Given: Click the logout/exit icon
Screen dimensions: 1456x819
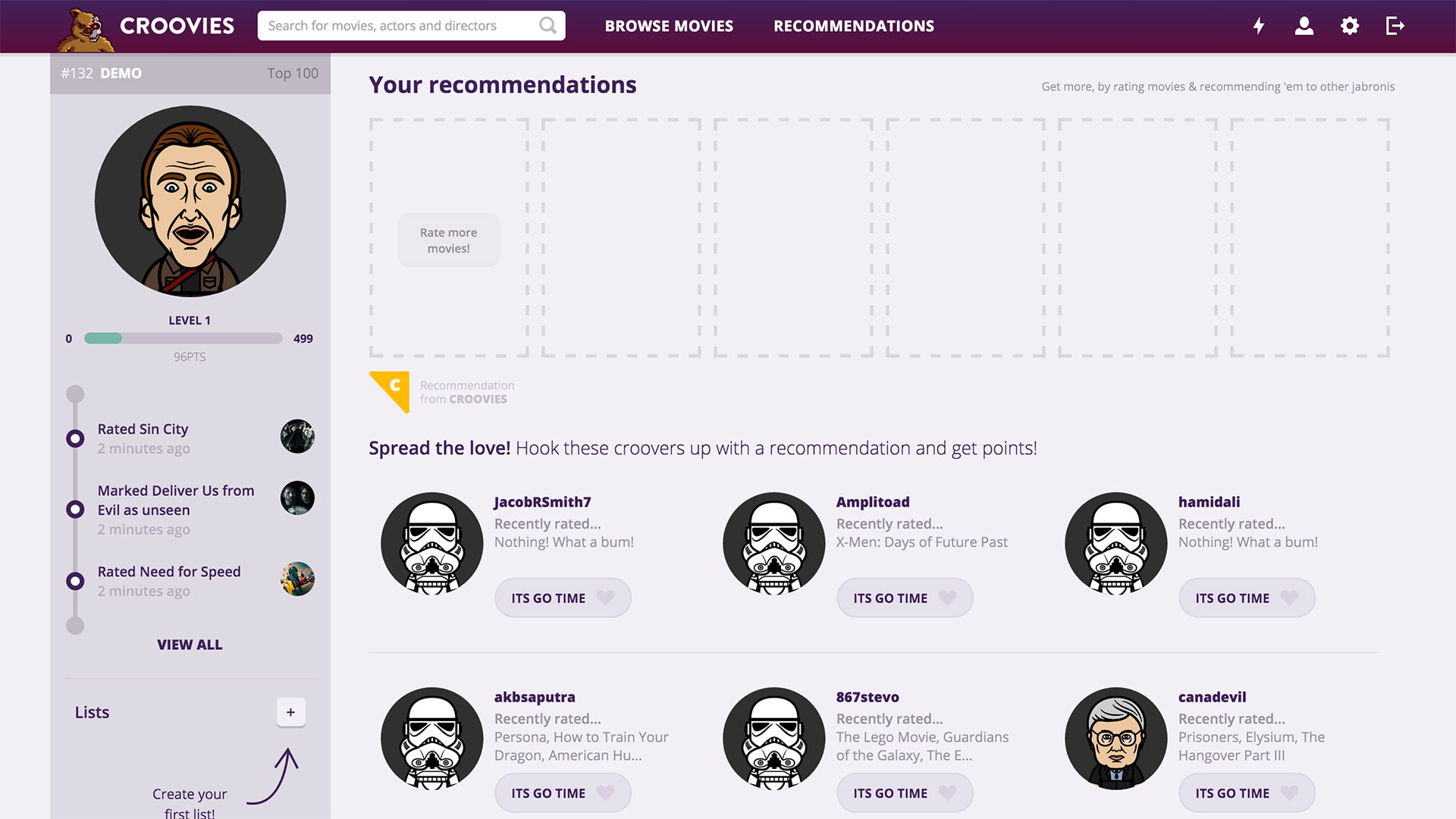Looking at the screenshot, I should click(x=1395, y=25).
